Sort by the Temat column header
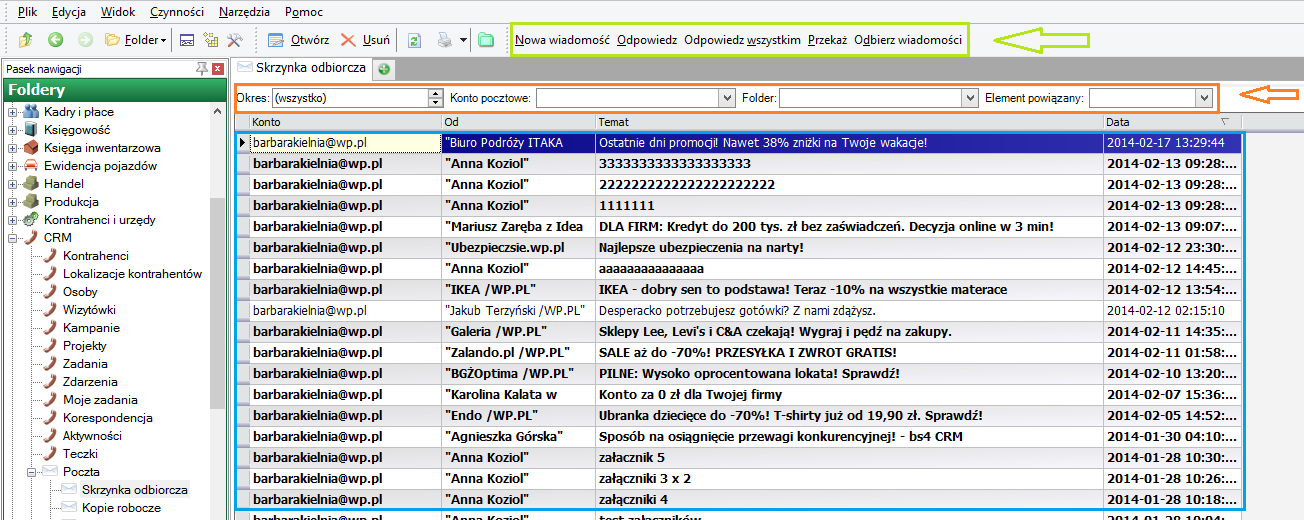Viewport: 1304px width, 520px height. (x=849, y=122)
